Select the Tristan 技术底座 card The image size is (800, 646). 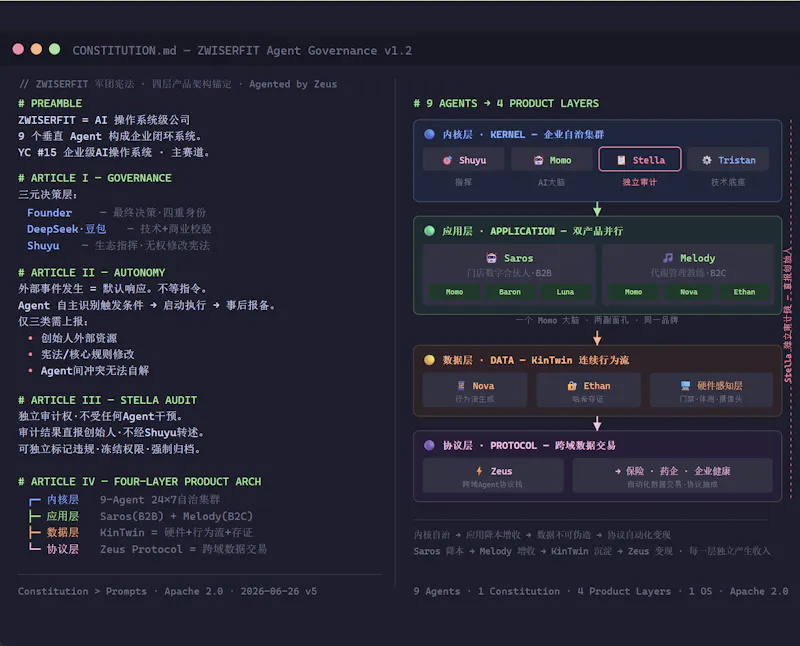728,159
